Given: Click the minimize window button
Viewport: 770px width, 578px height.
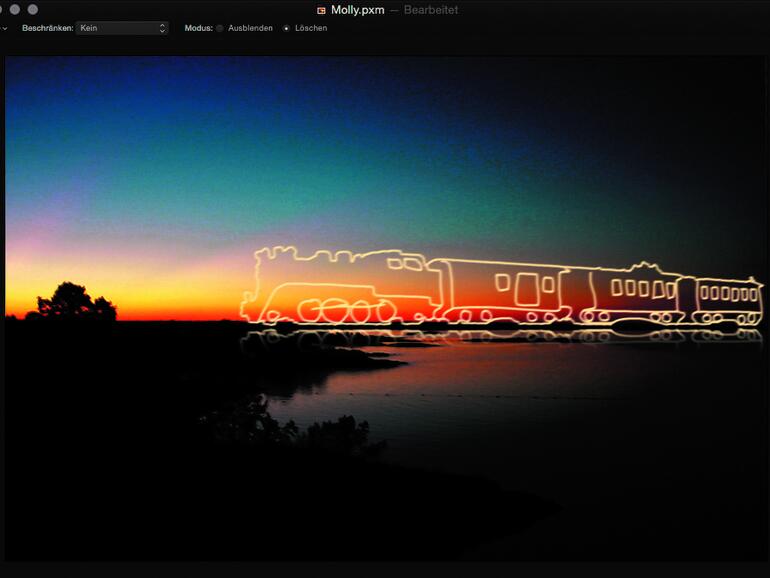Looking at the screenshot, I should pyautogui.click(x=15, y=9).
